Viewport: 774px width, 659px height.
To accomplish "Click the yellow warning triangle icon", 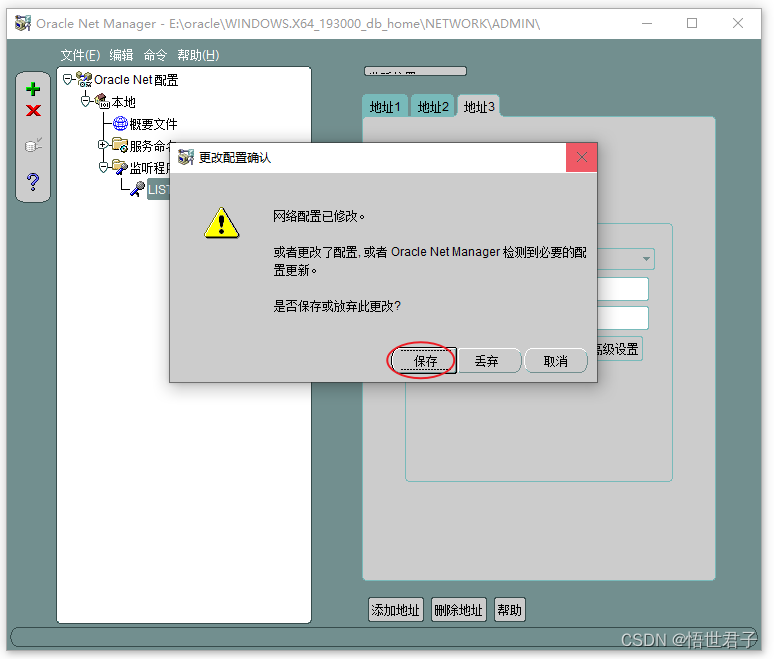I will coord(222,223).
